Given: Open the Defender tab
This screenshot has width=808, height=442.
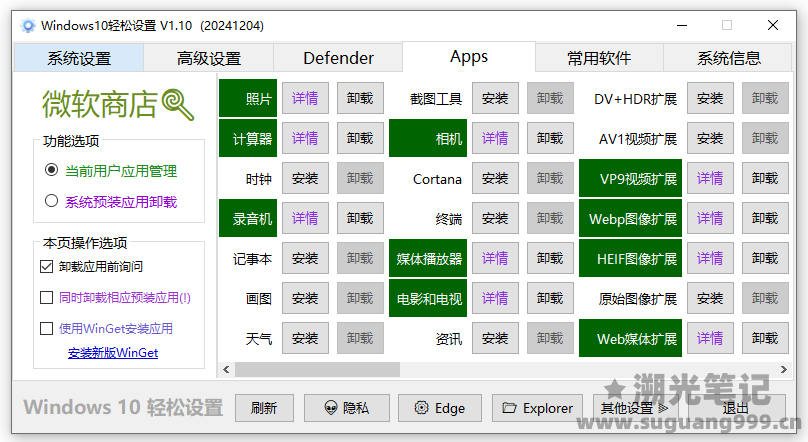Looking at the screenshot, I should (x=338, y=58).
